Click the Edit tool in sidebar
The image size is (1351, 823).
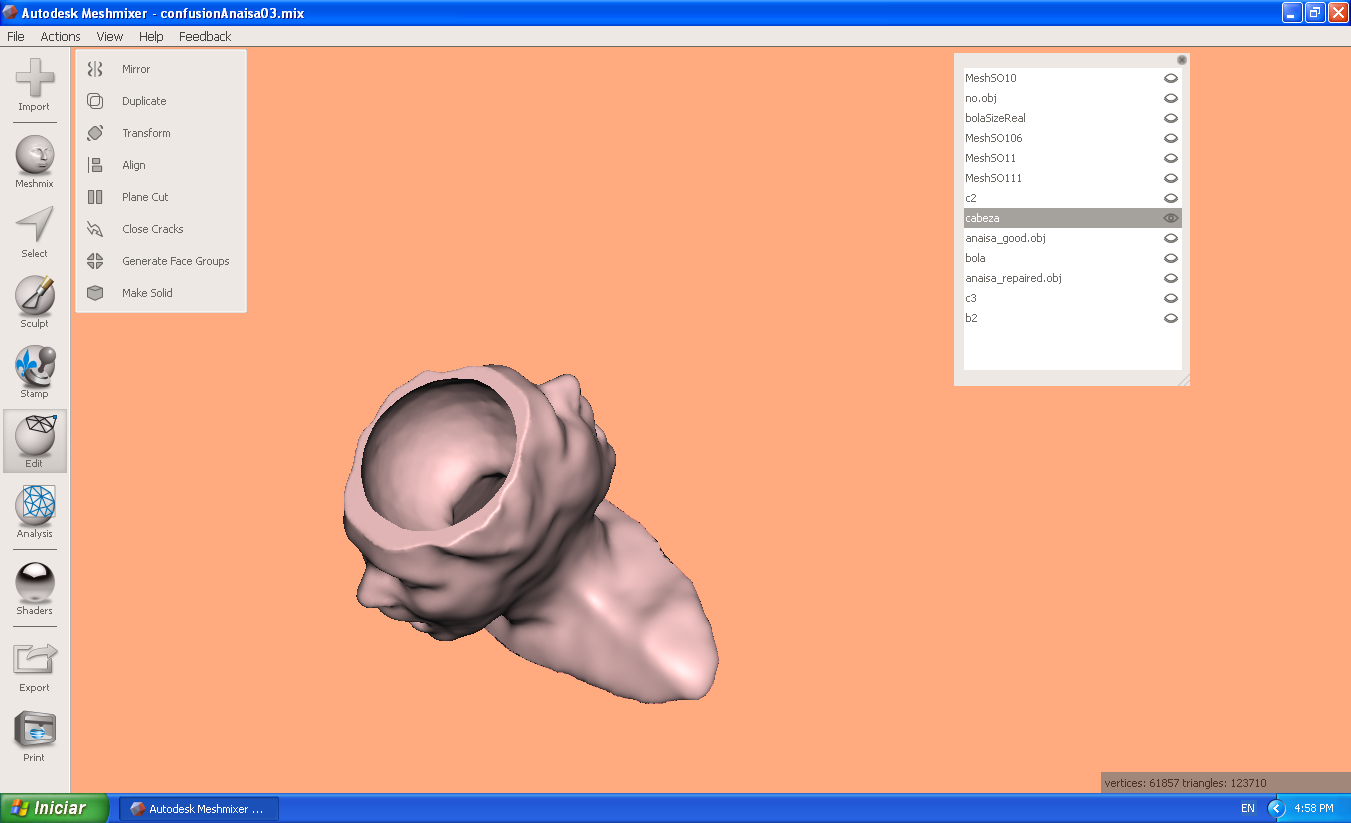pyautogui.click(x=35, y=441)
